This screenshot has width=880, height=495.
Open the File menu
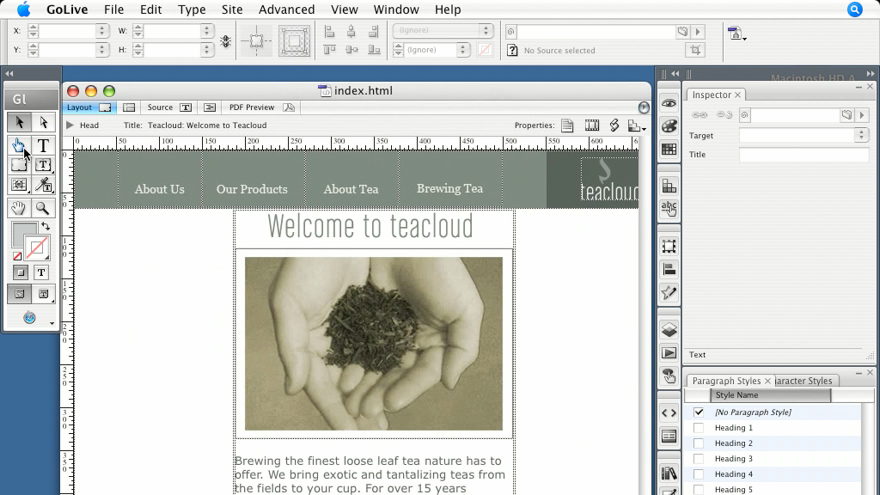[x=114, y=10]
